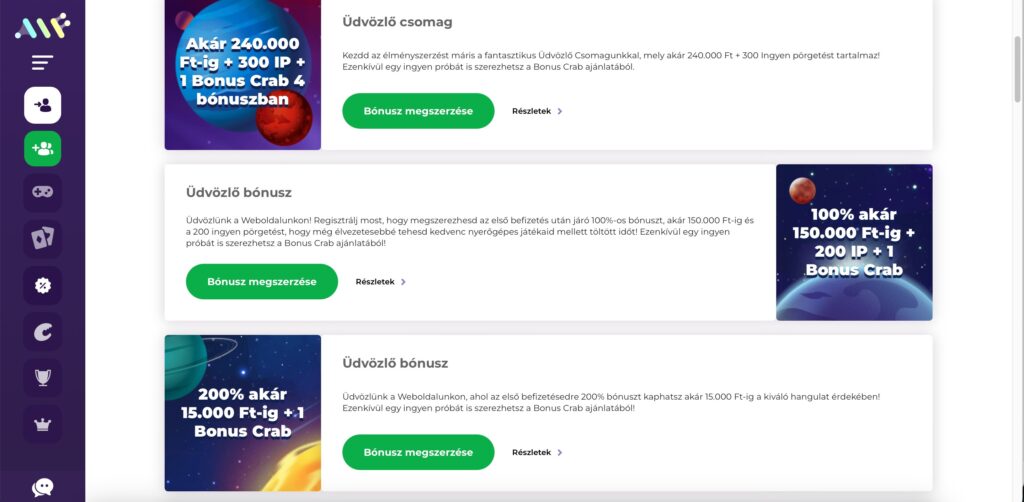Click the 240.000 Ft-ig promo banner image
1024x502 pixels.
coord(243,75)
